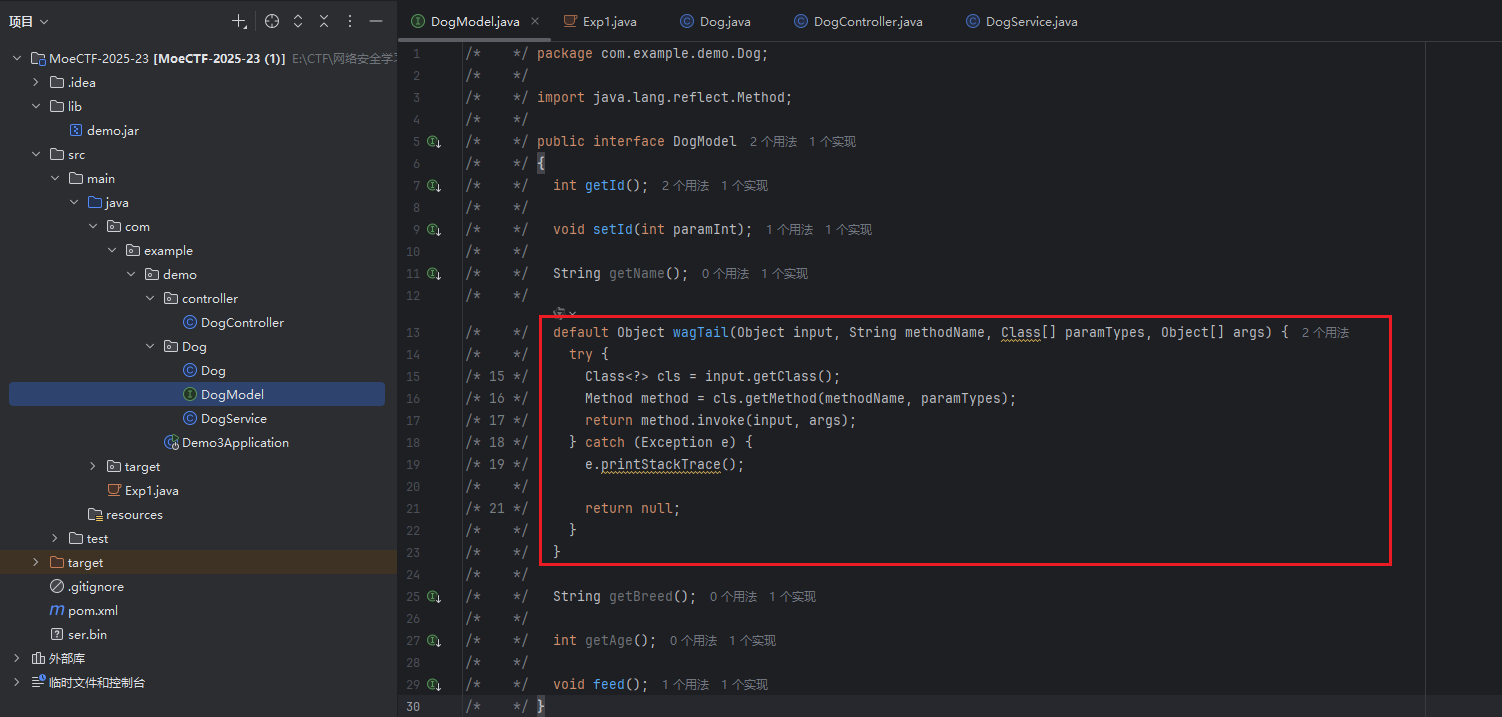Click the usages hint next to interface DogModel
The height and width of the screenshot is (717, 1502).
coord(773,142)
